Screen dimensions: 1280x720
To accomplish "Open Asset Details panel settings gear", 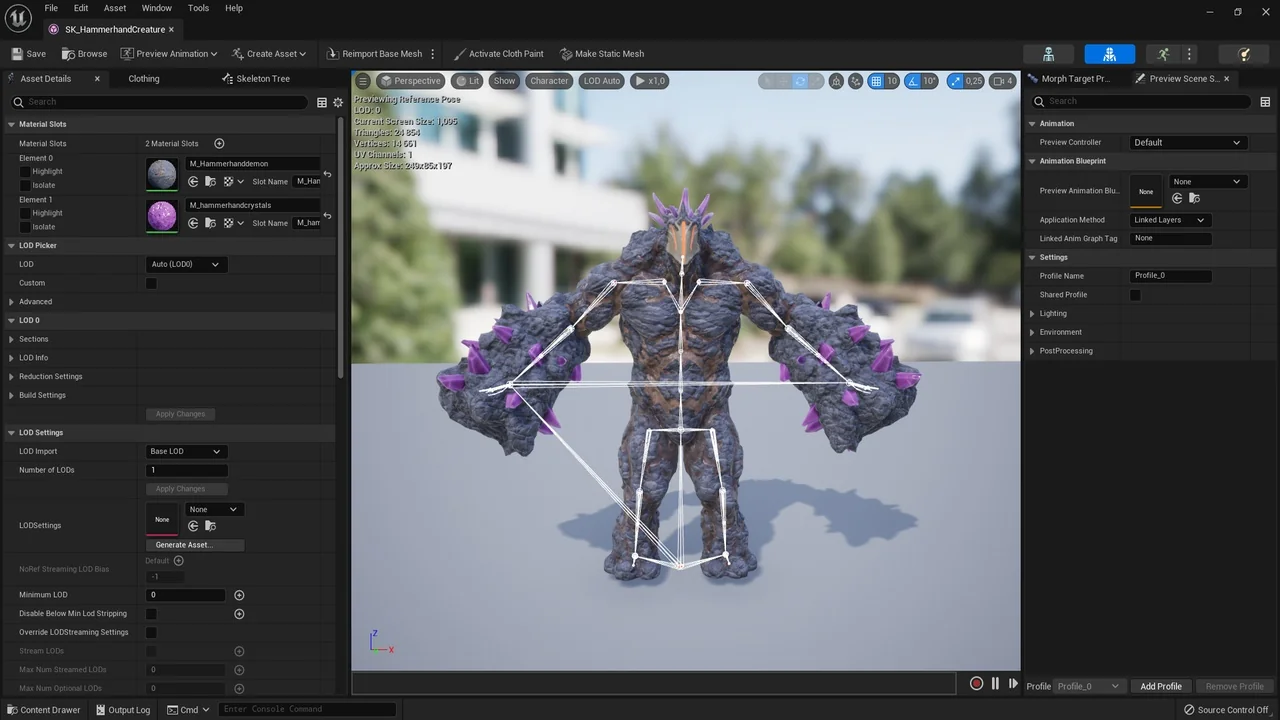I will click(338, 102).
